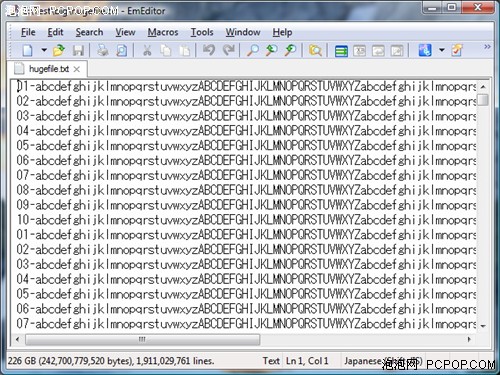The image size is (500, 375).
Task: Open the Window menu
Action: point(243,32)
